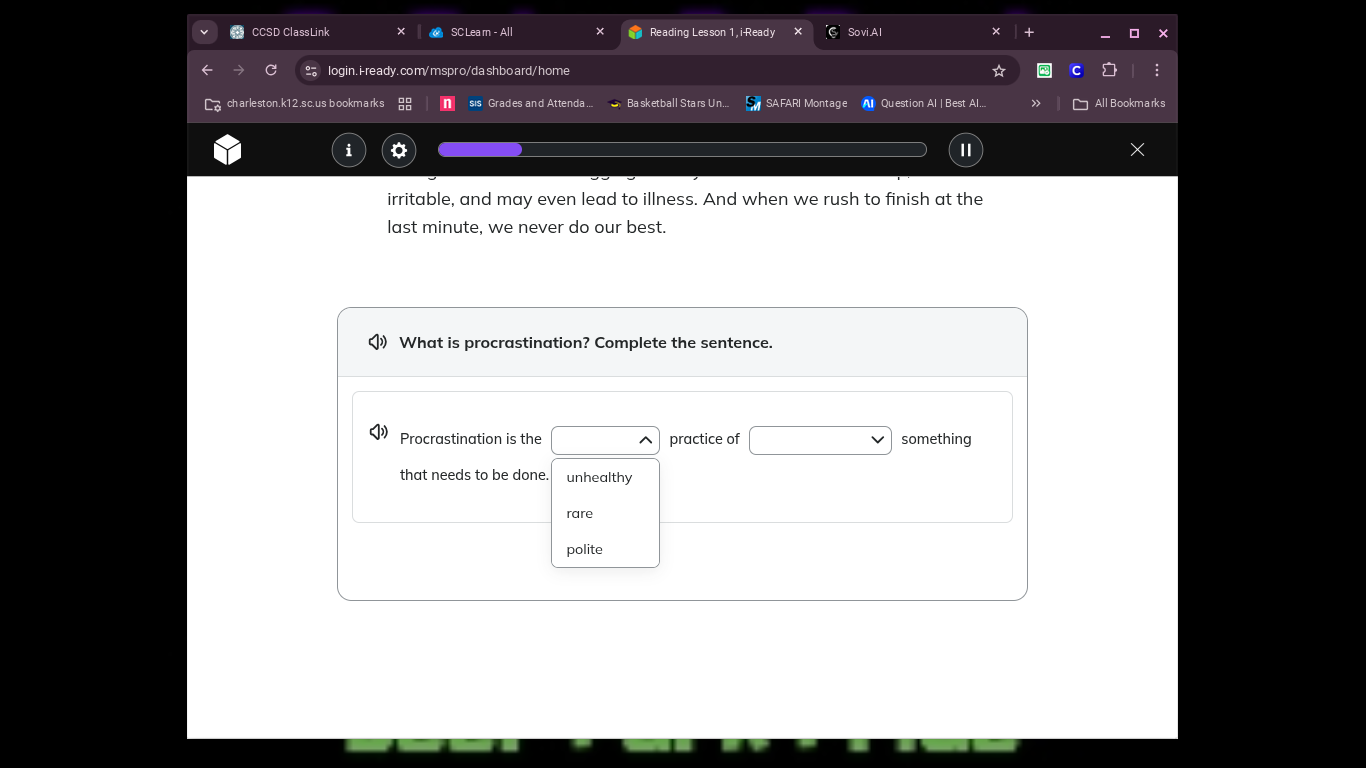Click the lesson progress bar

point(682,150)
